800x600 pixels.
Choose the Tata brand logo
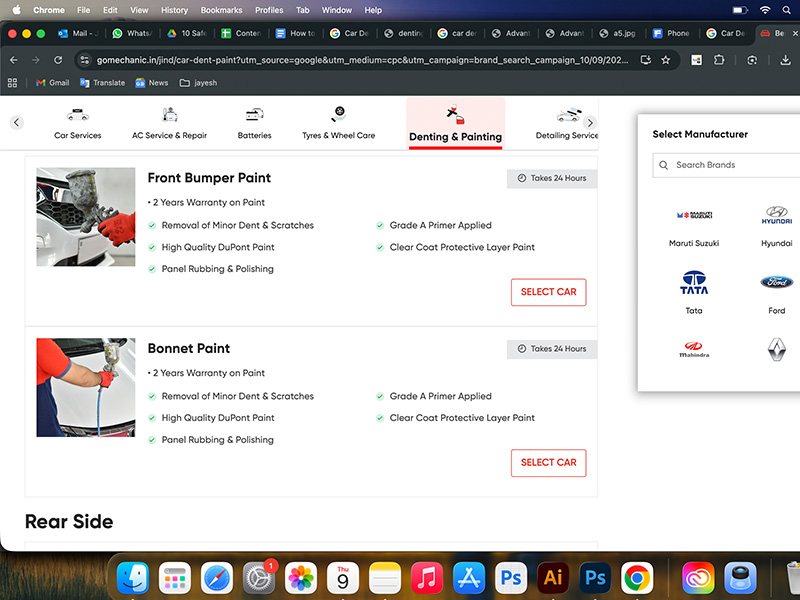[x=694, y=283]
